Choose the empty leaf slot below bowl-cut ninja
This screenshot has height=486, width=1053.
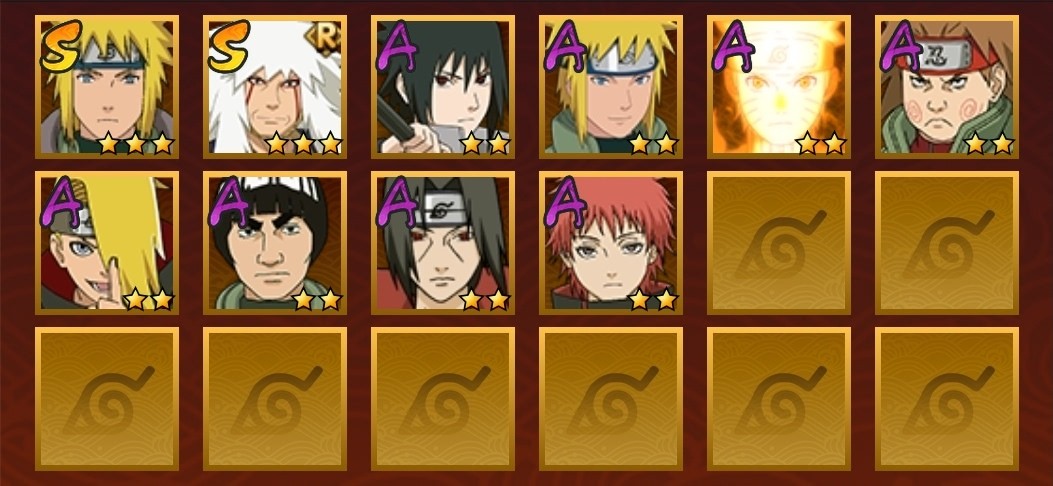275,398
